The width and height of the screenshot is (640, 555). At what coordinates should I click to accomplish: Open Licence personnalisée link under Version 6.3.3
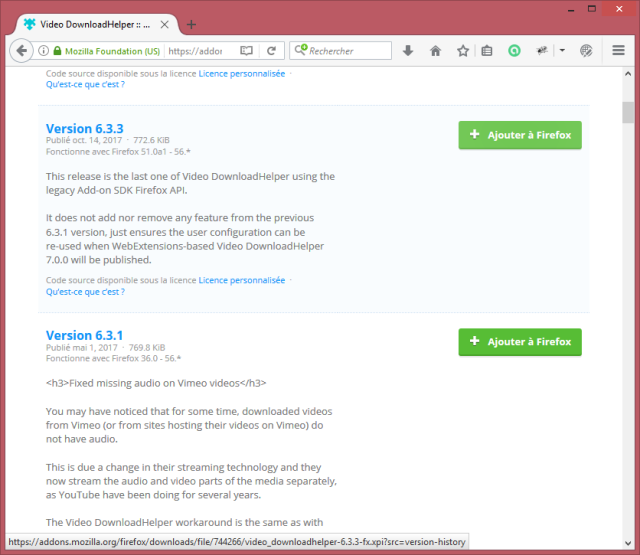tap(242, 280)
